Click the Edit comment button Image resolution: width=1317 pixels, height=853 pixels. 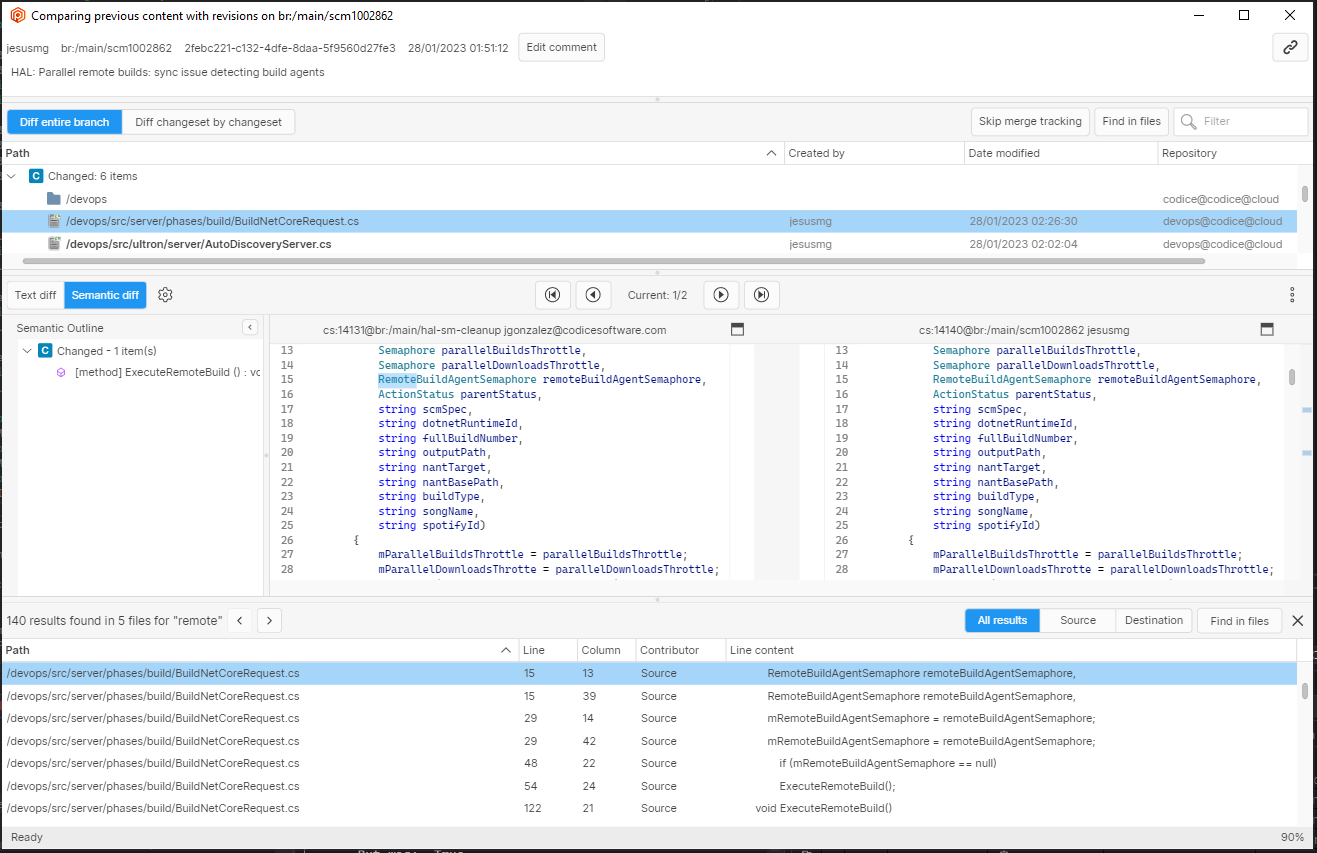pos(561,47)
